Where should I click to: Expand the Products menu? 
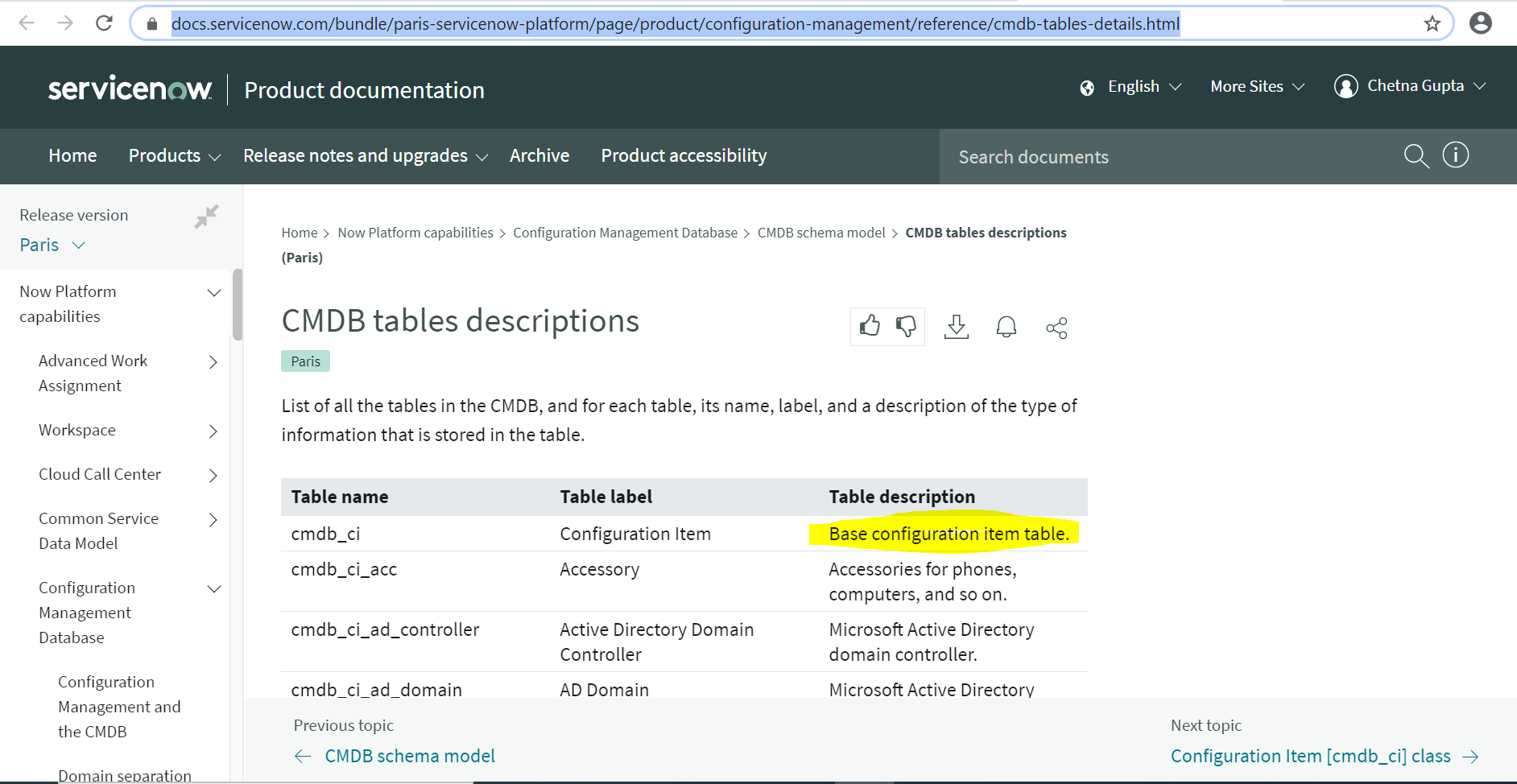(x=174, y=155)
